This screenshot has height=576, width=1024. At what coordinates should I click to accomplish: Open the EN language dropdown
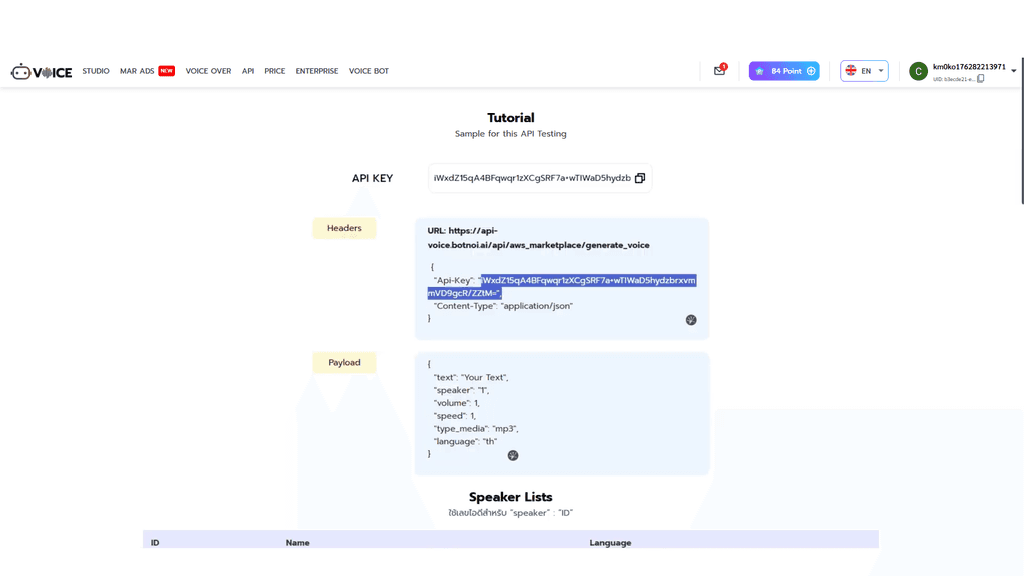click(864, 71)
